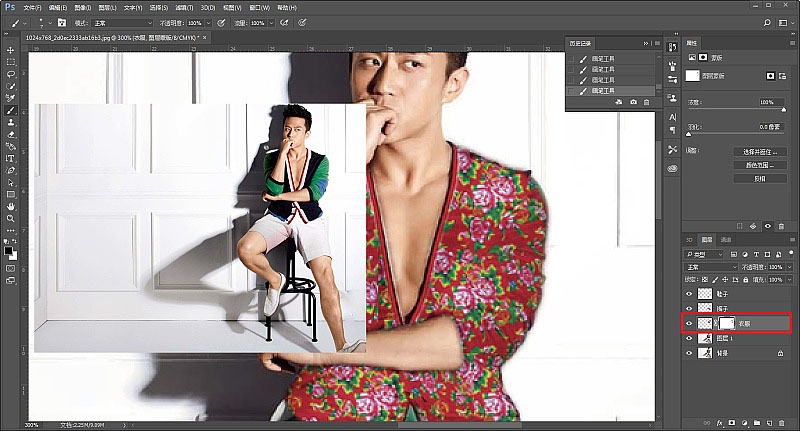
Task: Add layer mask at Layers panel bottom
Action: (x=732, y=423)
